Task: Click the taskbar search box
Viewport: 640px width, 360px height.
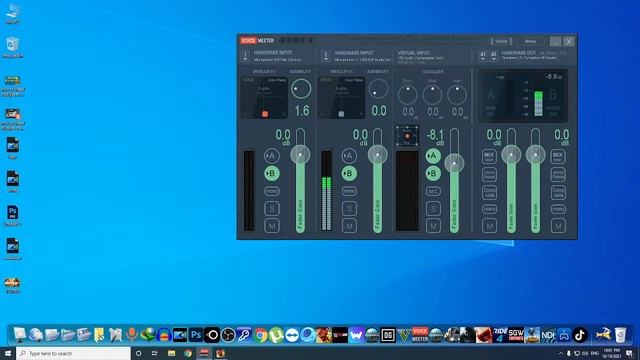Action: click(73, 353)
